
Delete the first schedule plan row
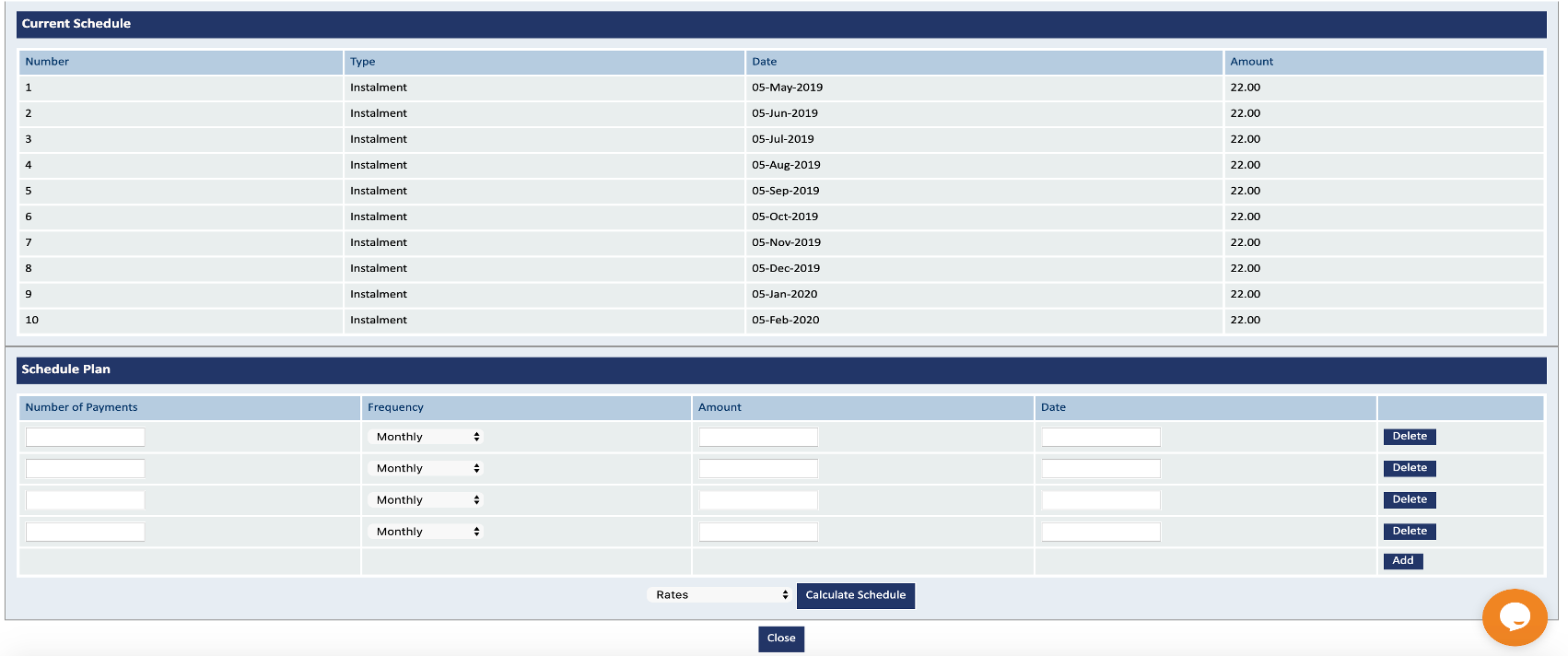pos(1410,437)
